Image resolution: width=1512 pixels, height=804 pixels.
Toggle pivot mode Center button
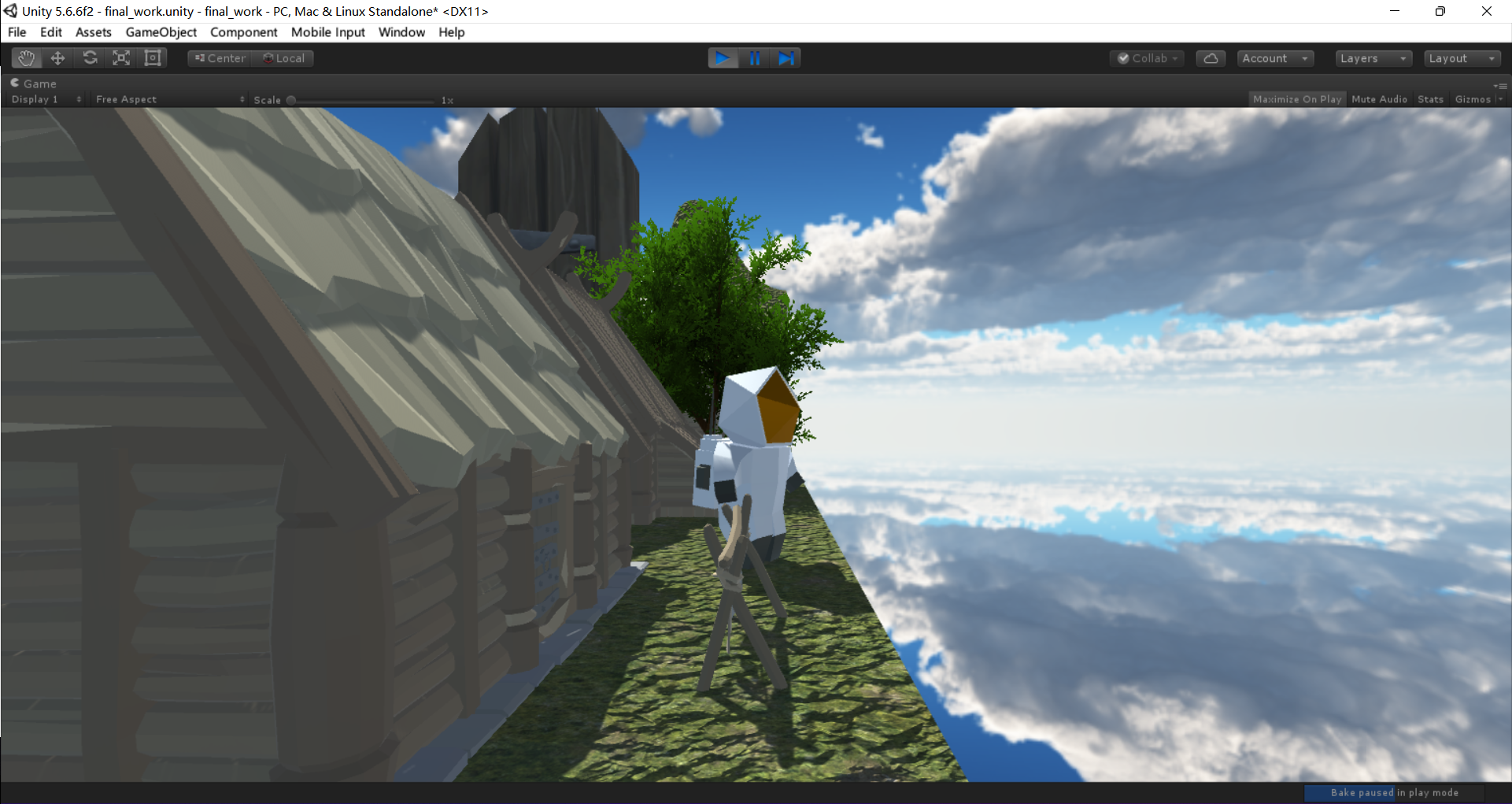[220, 58]
